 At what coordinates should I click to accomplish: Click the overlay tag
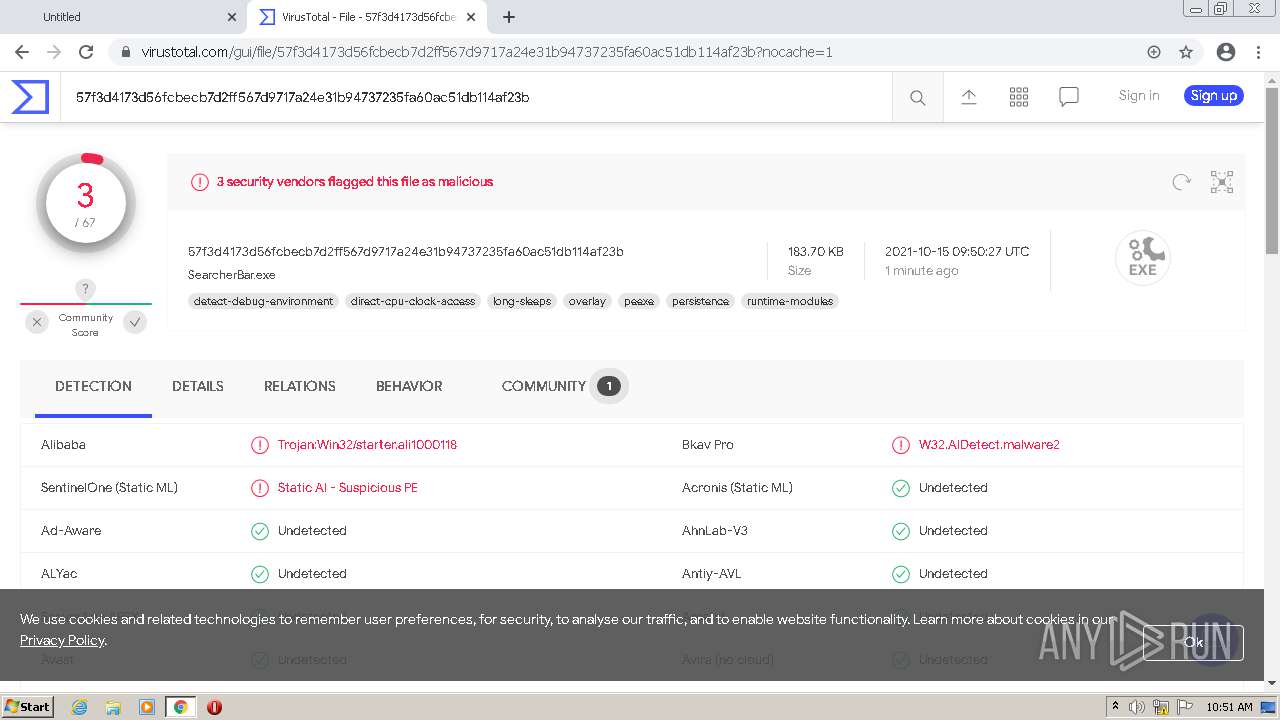(587, 301)
